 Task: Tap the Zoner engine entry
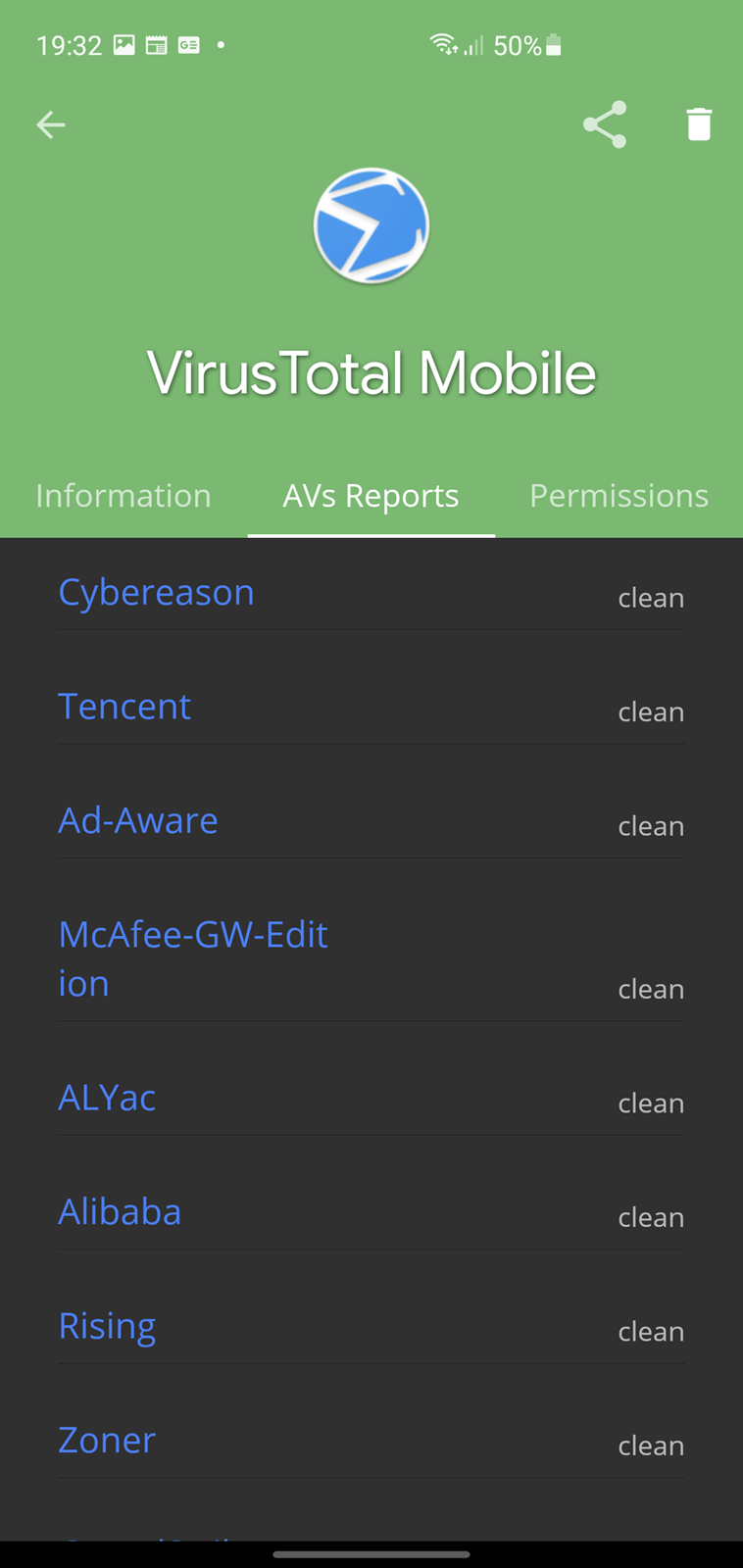107,1440
